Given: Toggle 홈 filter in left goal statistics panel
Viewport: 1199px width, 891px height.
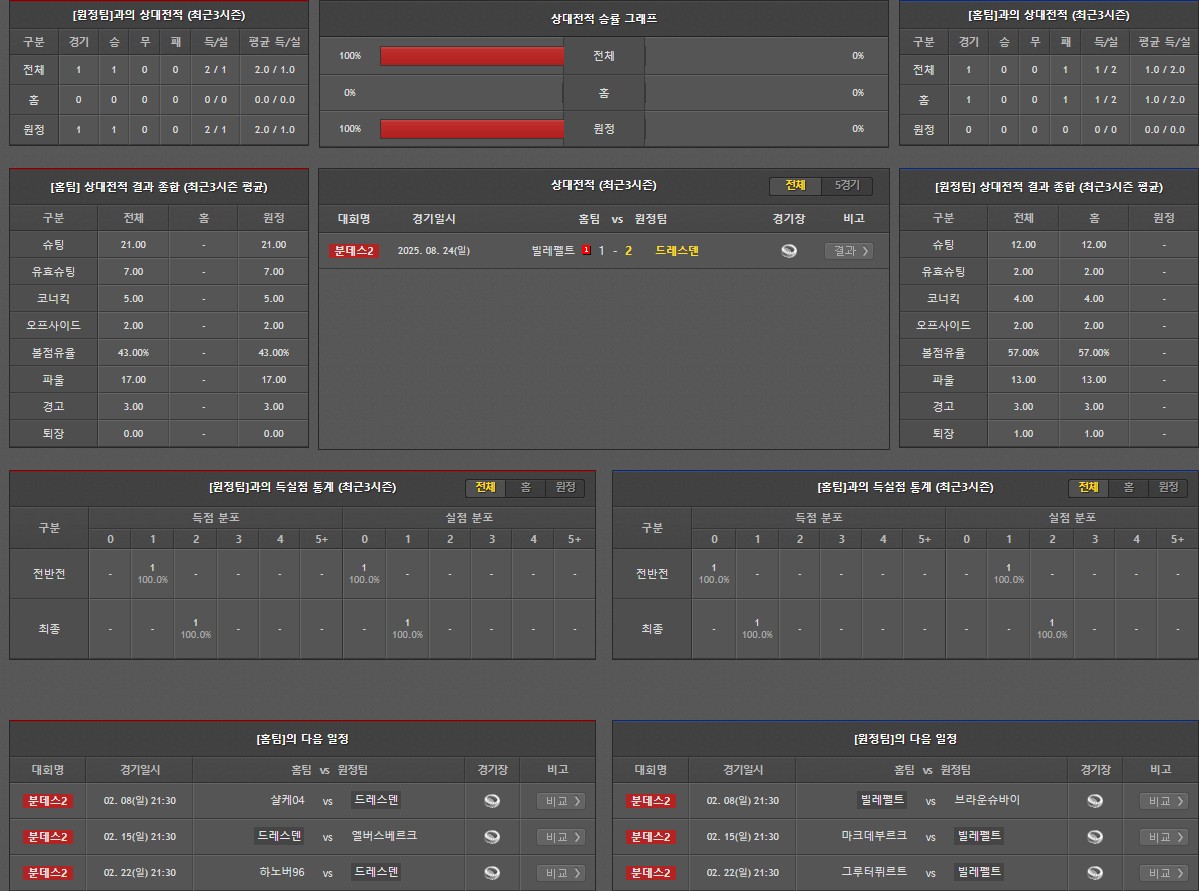Looking at the screenshot, I should coord(525,488).
